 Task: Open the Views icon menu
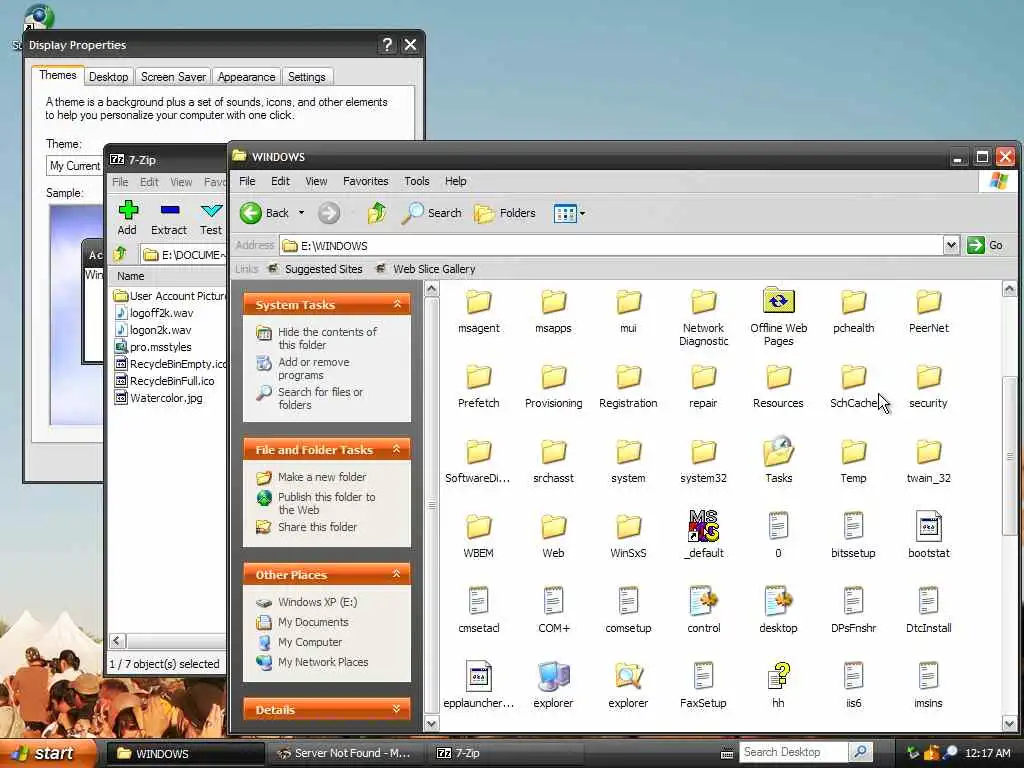point(566,213)
